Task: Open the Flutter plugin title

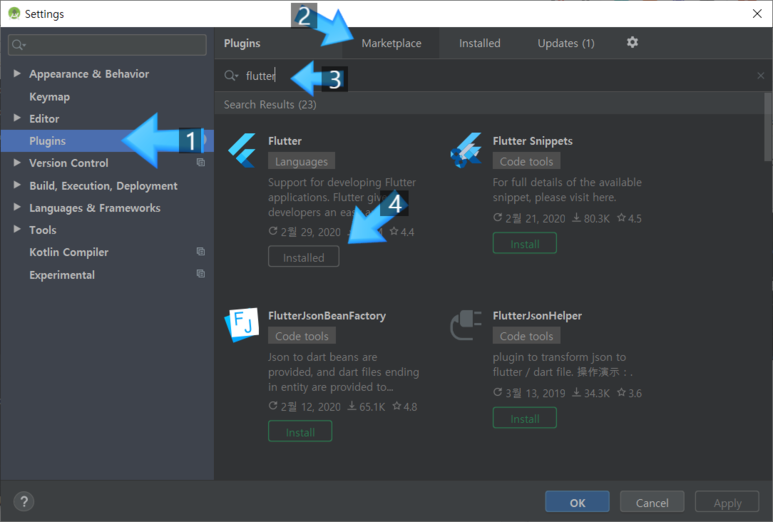Action: coord(284,140)
